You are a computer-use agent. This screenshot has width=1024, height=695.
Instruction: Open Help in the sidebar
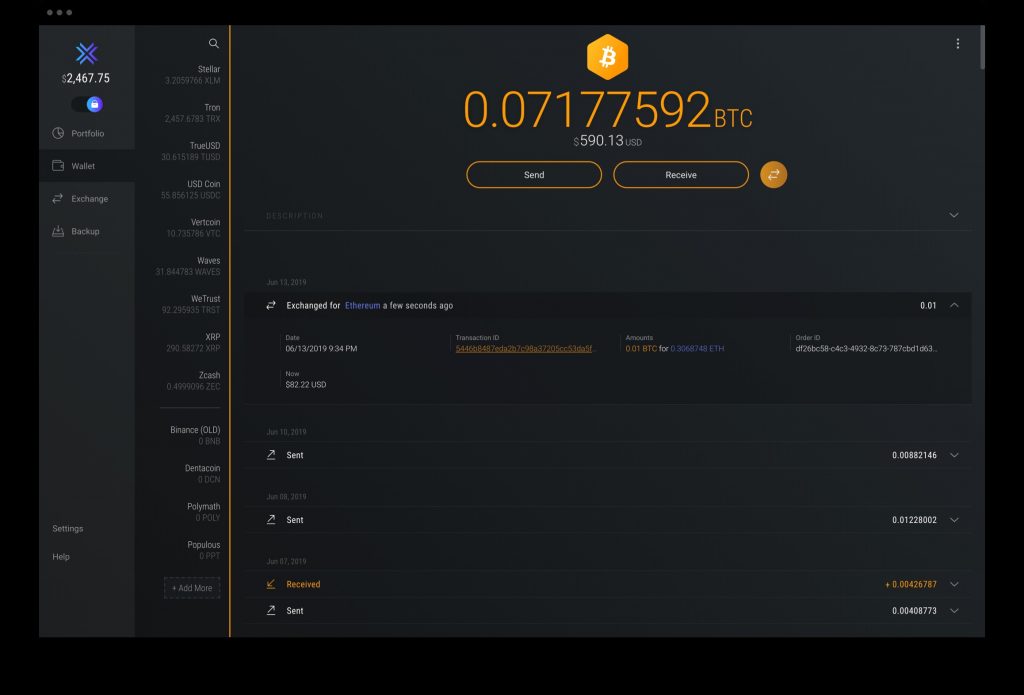click(61, 557)
